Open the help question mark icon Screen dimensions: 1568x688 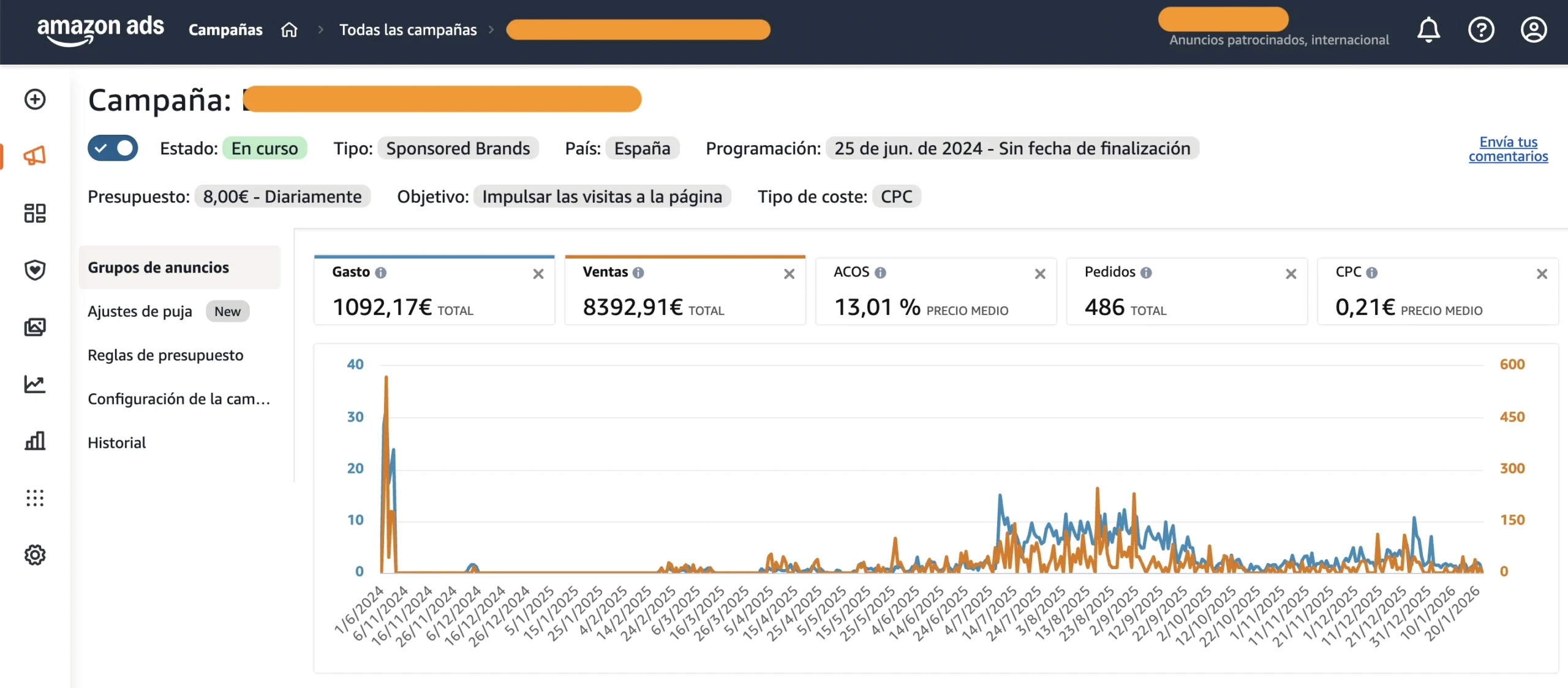click(x=1481, y=29)
